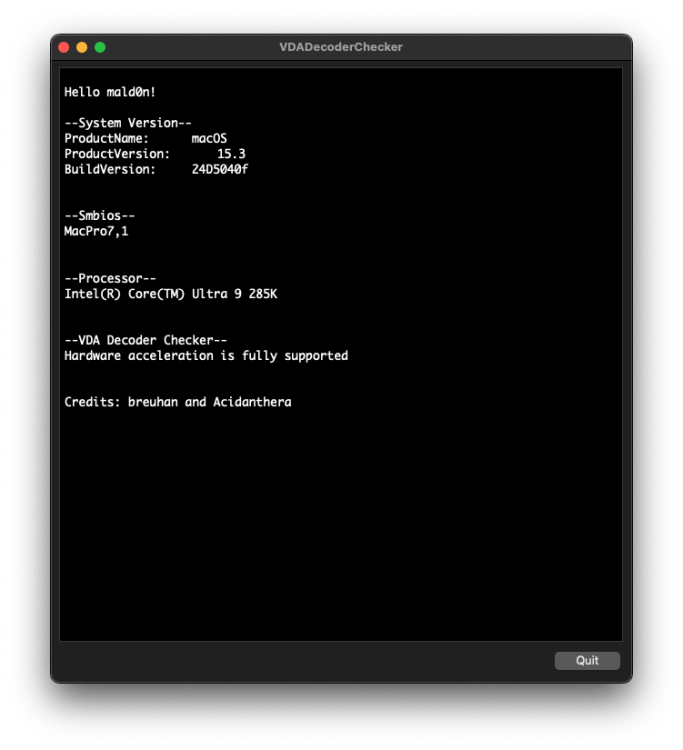Select the MacPro7,1 model text
The image size is (683, 750).
tap(96, 231)
